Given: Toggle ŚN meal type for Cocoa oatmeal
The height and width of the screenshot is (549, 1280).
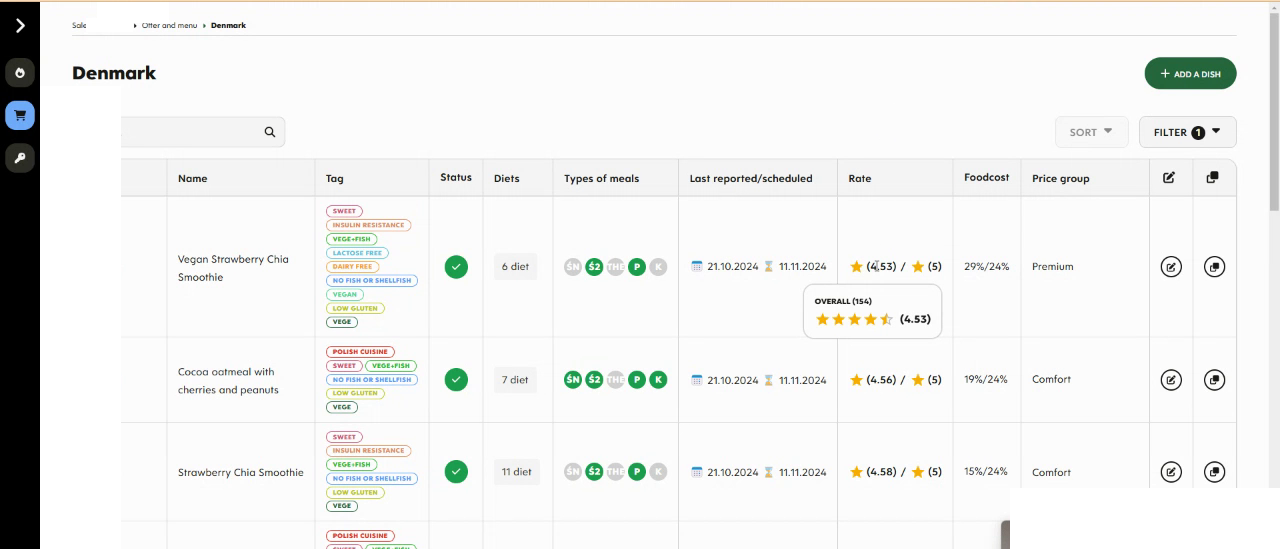Looking at the screenshot, I should tap(573, 380).
